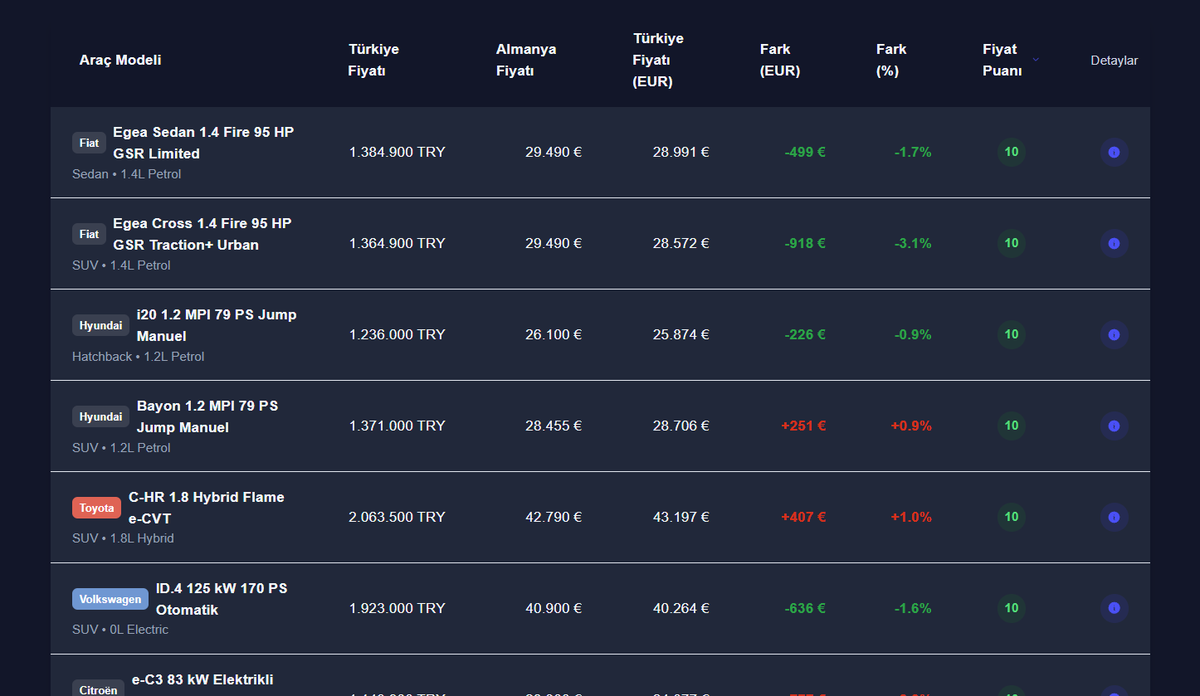1200x696 pixels.
Task: Click price 1.364.900 TRY
Action: (397, 243)
